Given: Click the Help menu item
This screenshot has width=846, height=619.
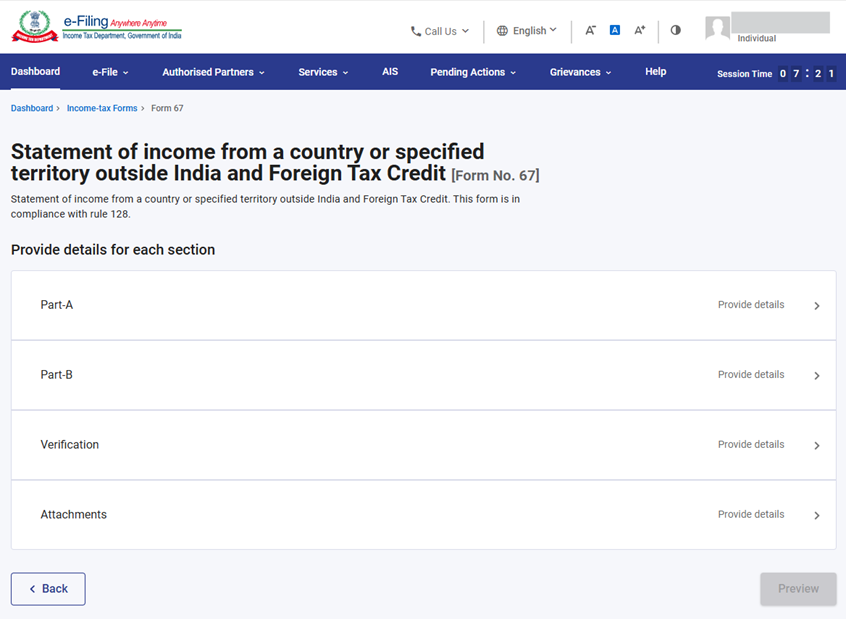Looking at the screenshot, I should coord(656,72).
